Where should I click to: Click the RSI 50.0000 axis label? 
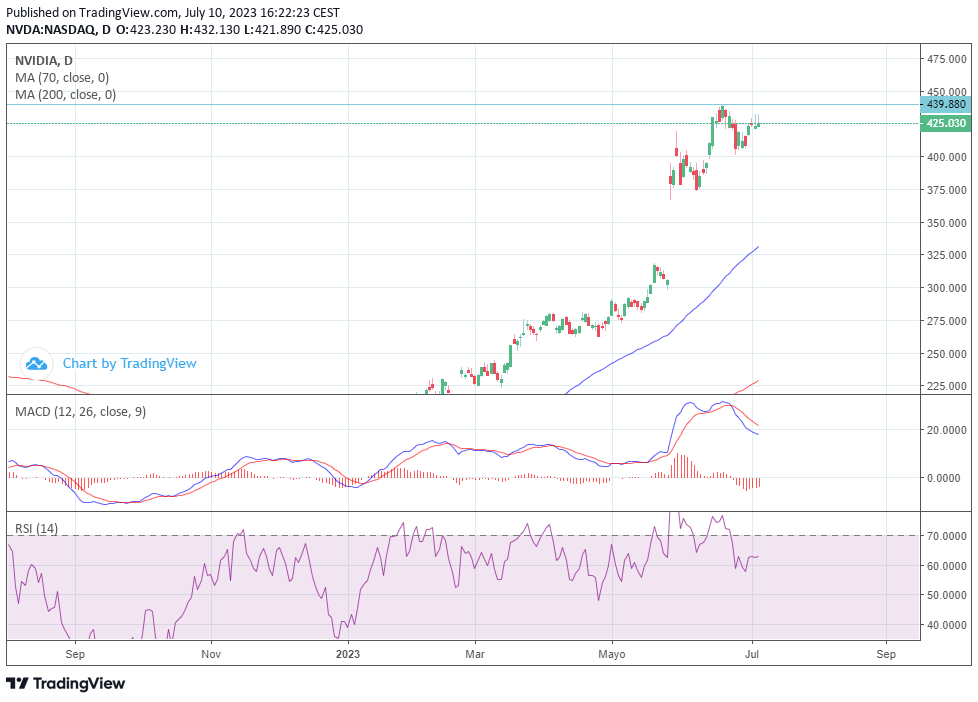[947, 595]
